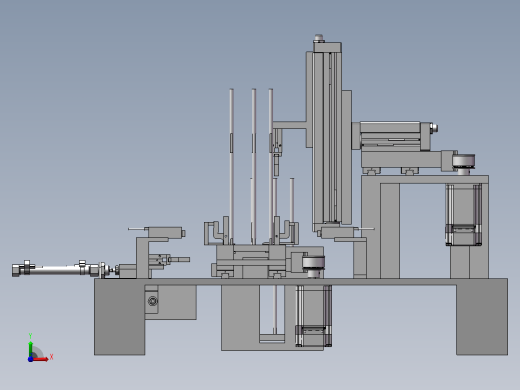Click the blue origin ball of the triad

tap(31, 359)
